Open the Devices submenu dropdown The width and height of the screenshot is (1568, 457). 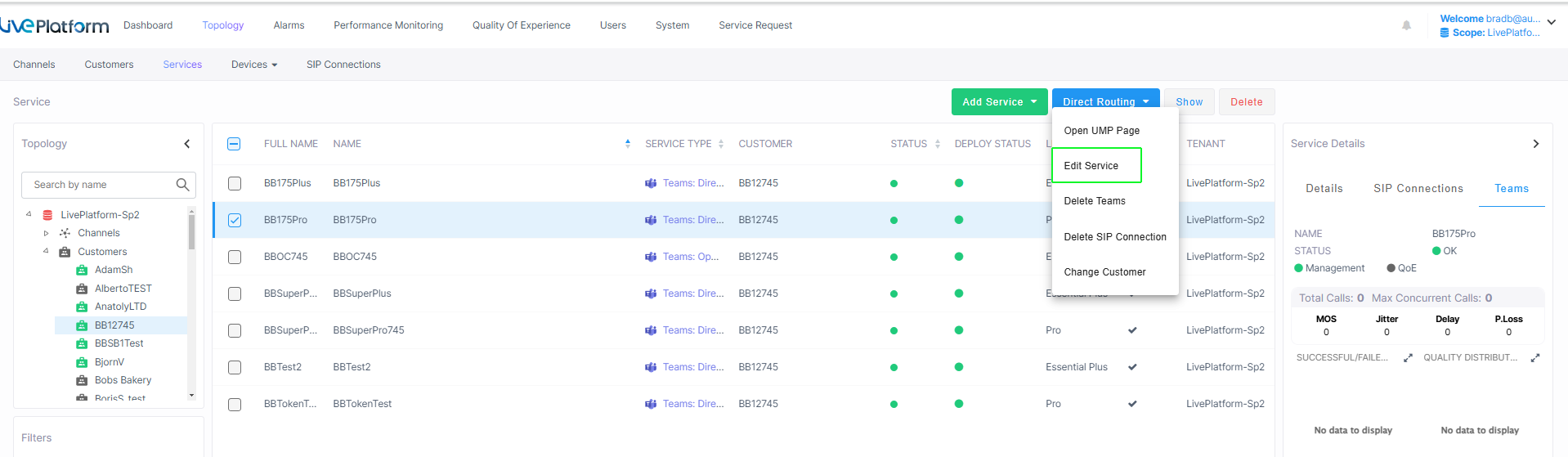coord(254,65)
